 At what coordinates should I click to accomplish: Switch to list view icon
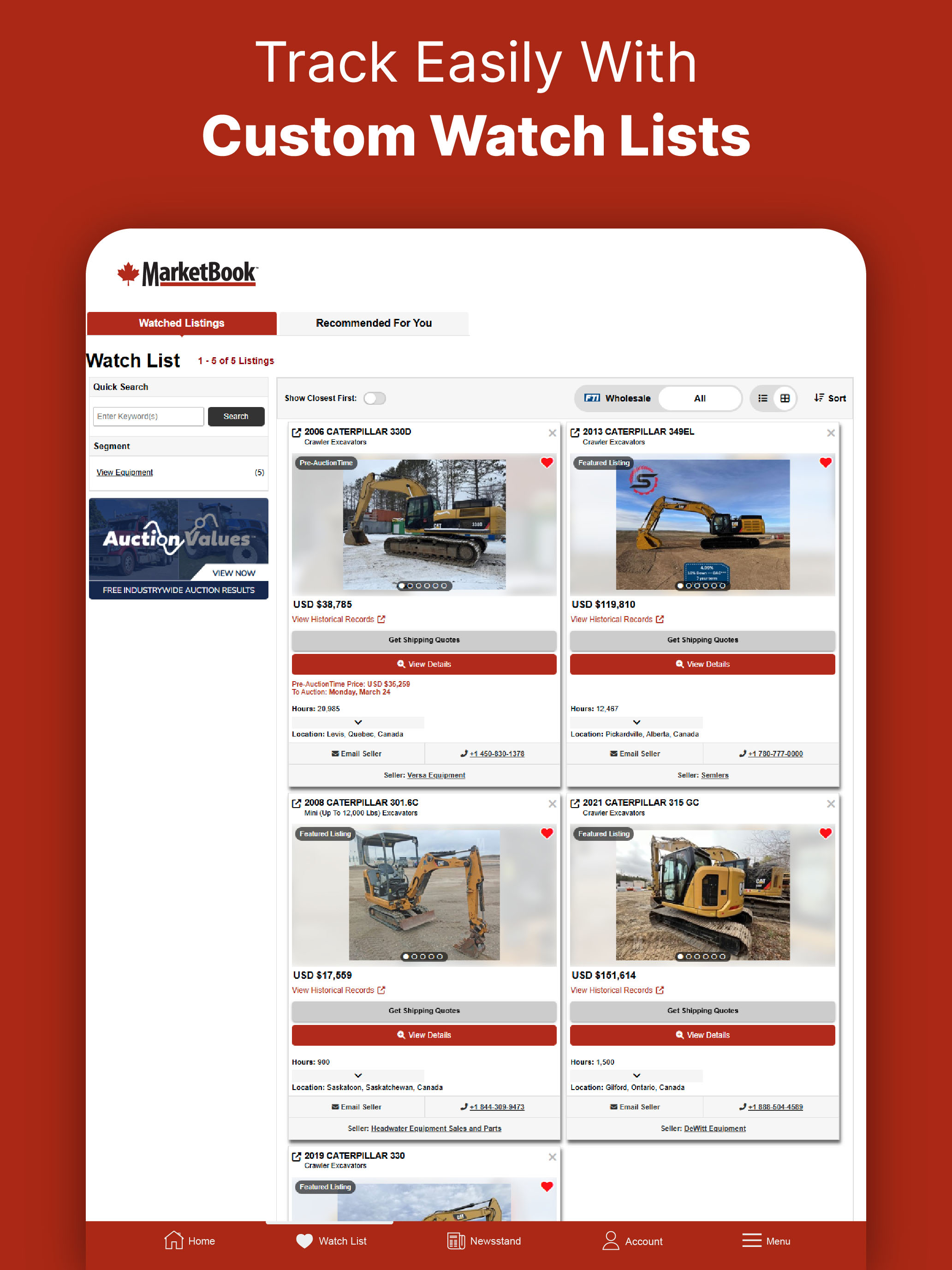762,398
